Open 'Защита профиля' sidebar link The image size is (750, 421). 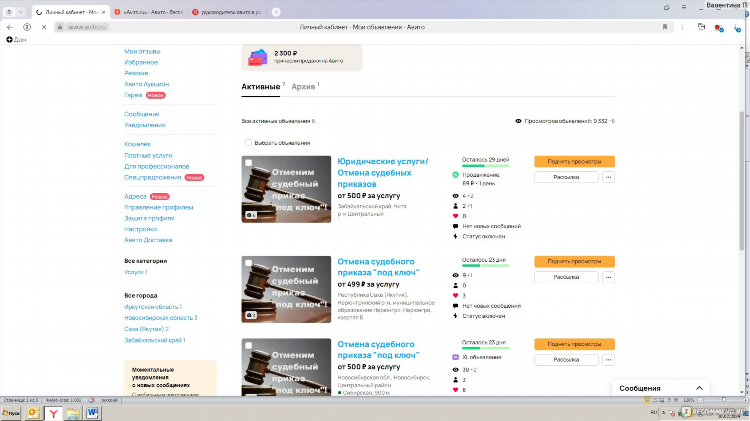point(149,218)
